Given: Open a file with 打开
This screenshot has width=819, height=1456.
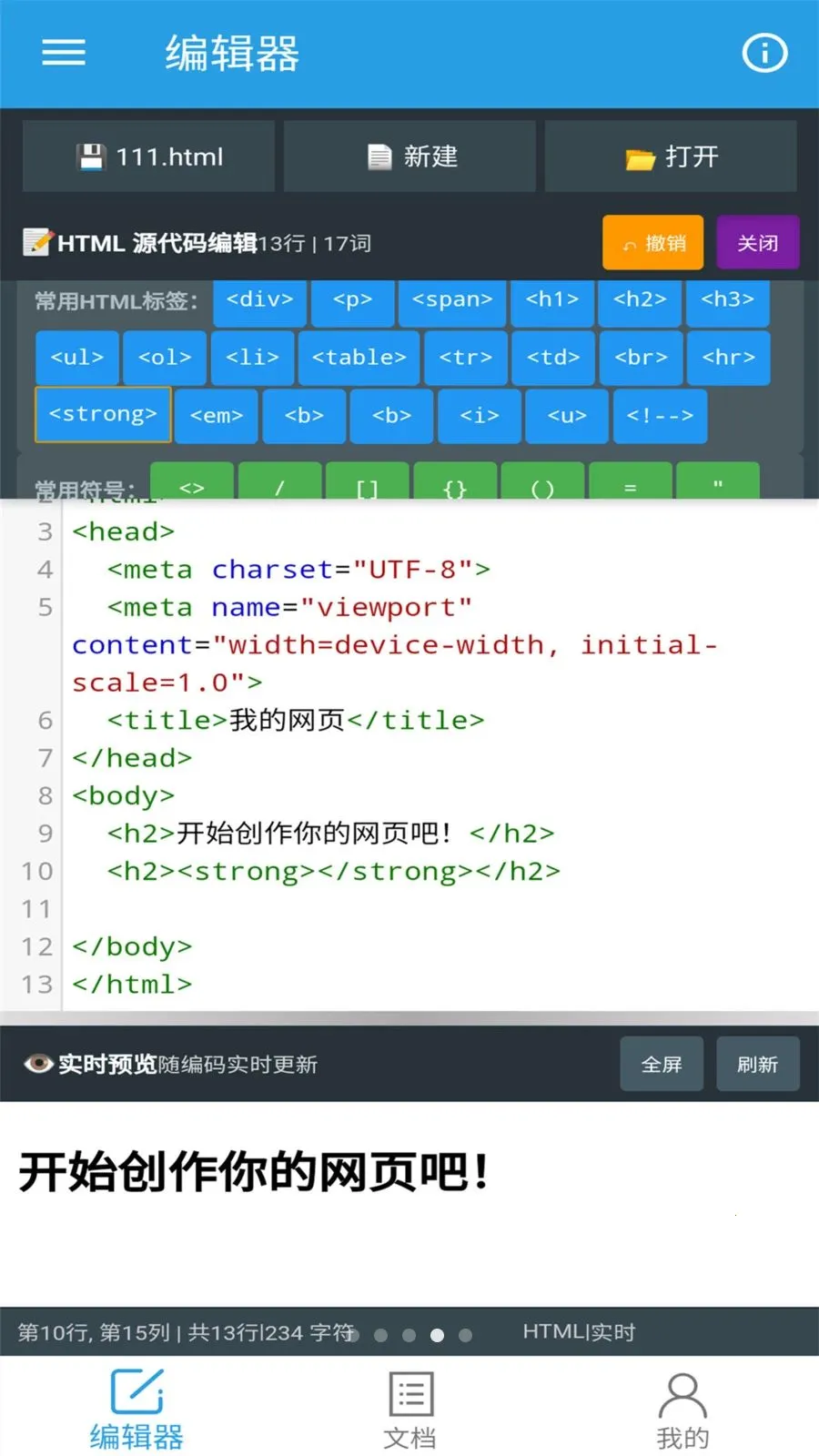Looking at the screenshot, I should [671, 157].
